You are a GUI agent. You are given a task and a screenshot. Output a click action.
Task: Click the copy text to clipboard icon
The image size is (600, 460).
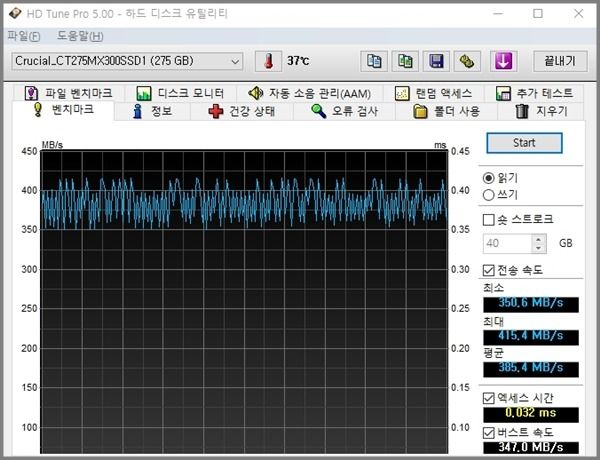(374, 61)
